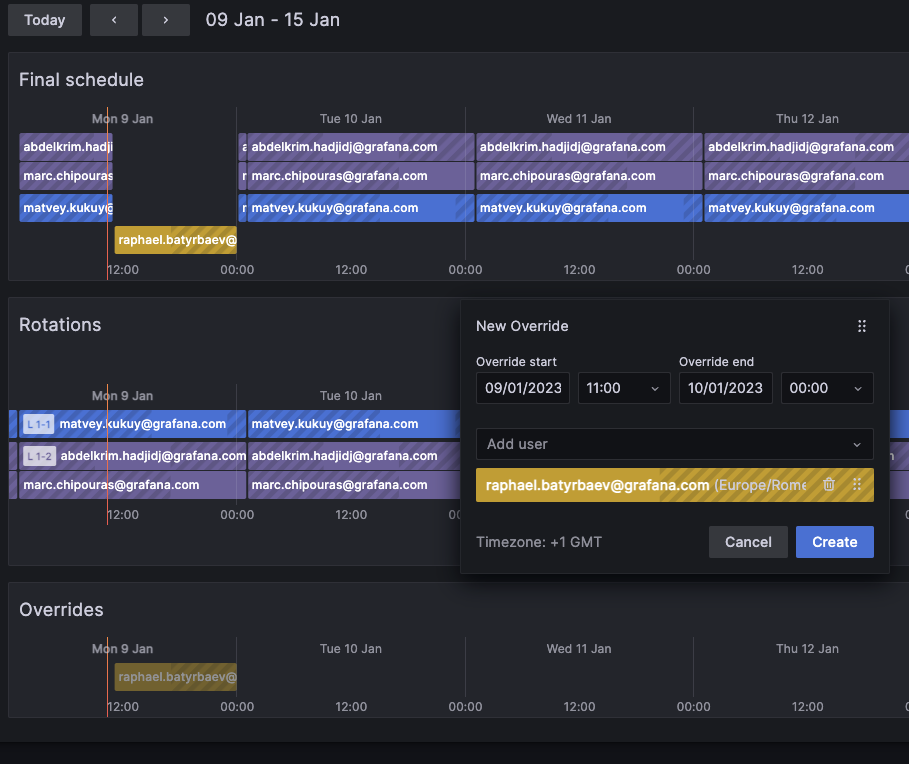
Task: Click the Cancel button
Action: pos(748,541)
